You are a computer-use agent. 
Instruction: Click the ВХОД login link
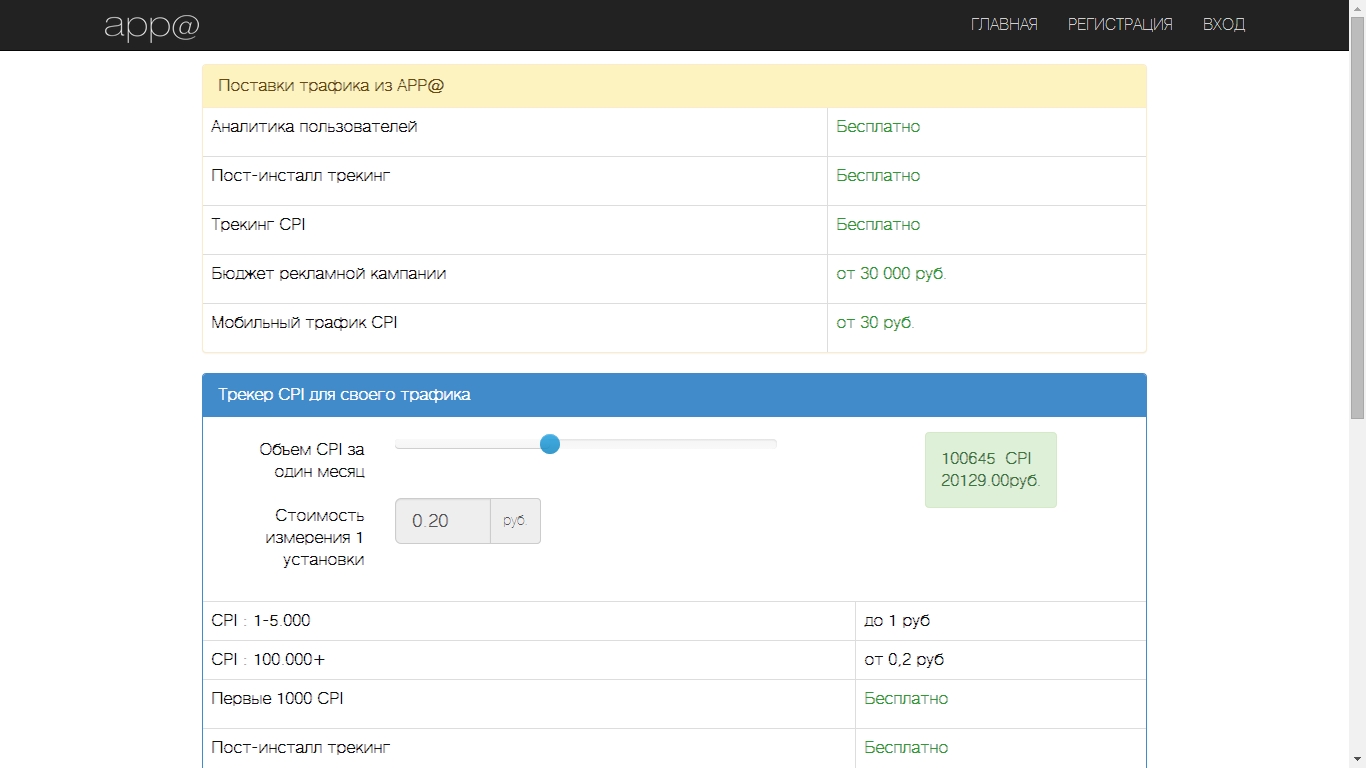coord(1223,25)
